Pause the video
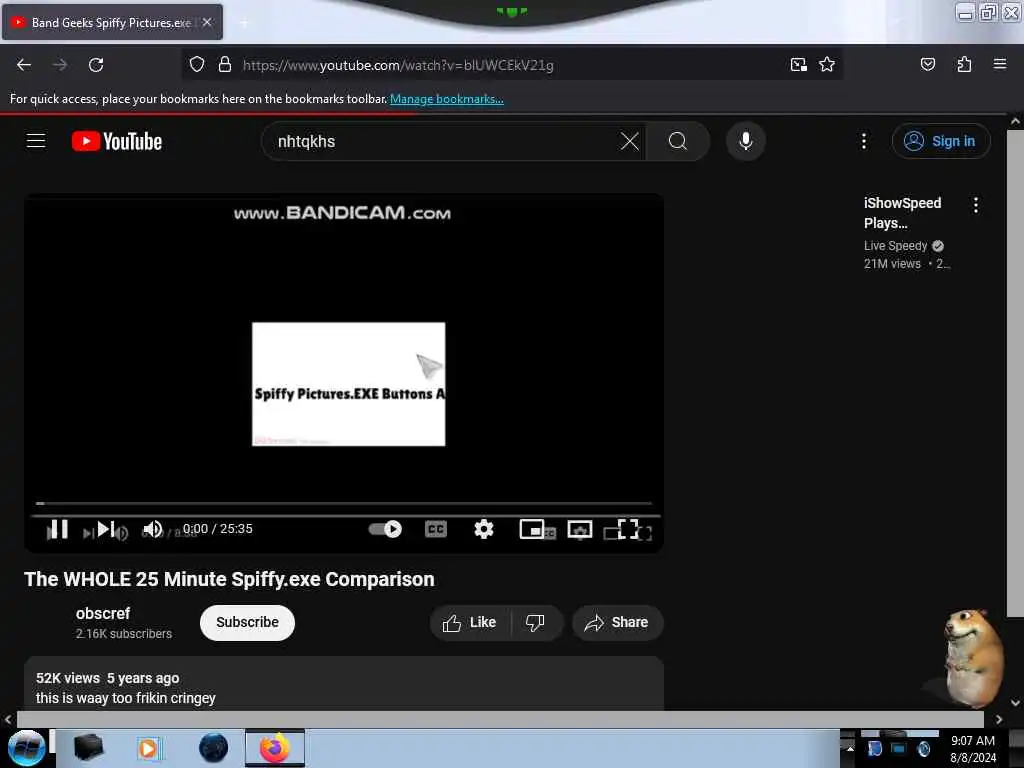The image size is (1024, 768). [x=57, y=530]
